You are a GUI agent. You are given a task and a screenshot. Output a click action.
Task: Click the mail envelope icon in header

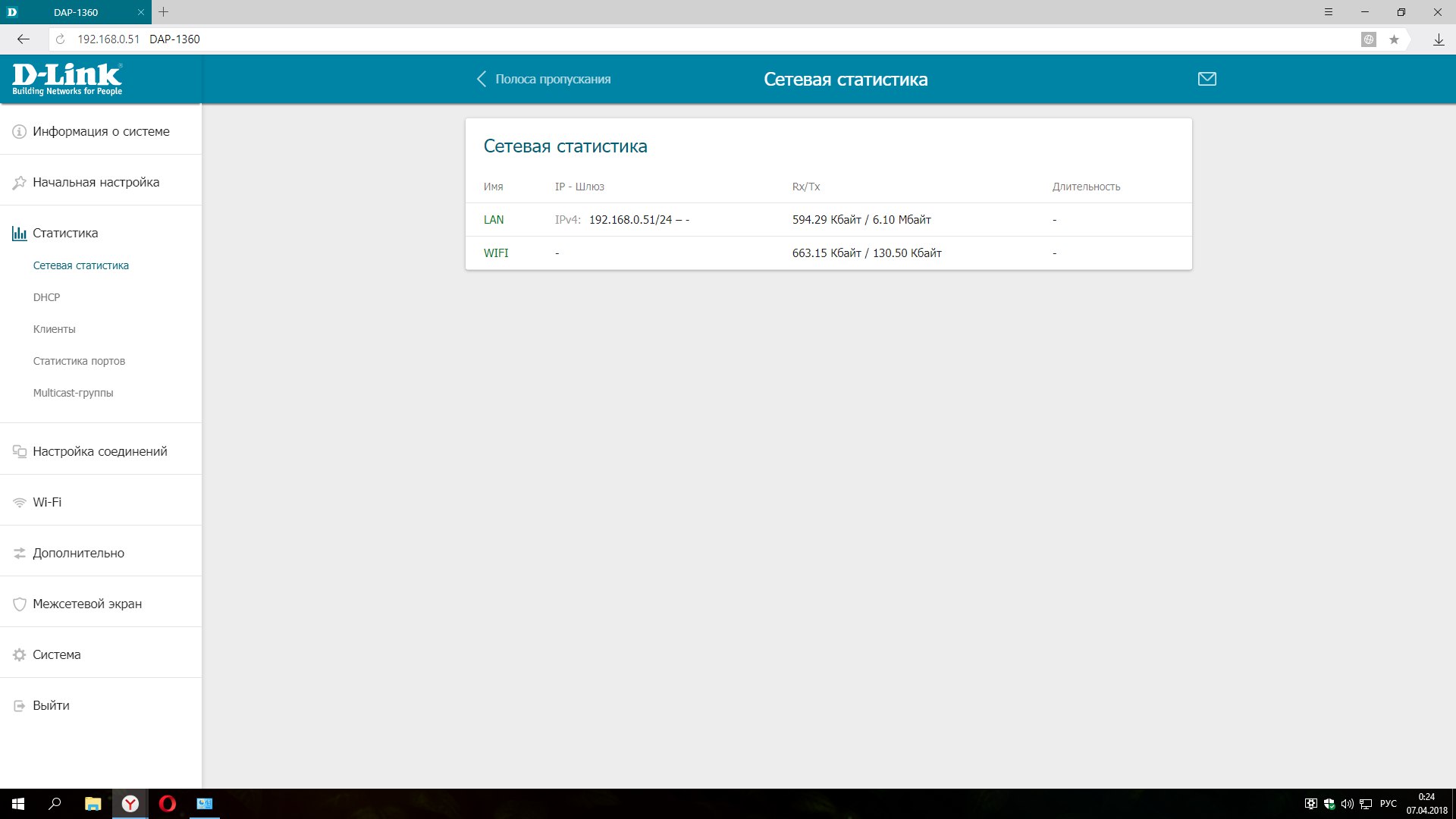1207,79
